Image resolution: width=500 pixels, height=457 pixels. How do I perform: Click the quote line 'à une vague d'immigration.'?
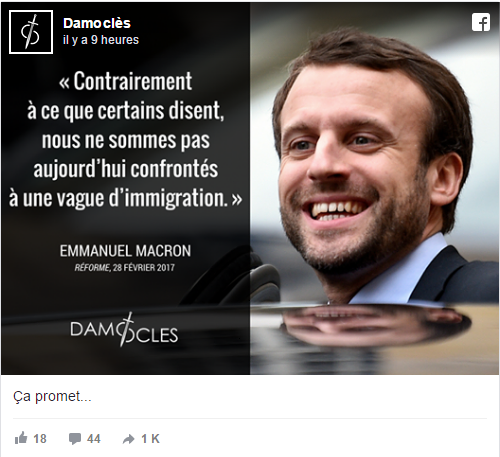[125, 199]
